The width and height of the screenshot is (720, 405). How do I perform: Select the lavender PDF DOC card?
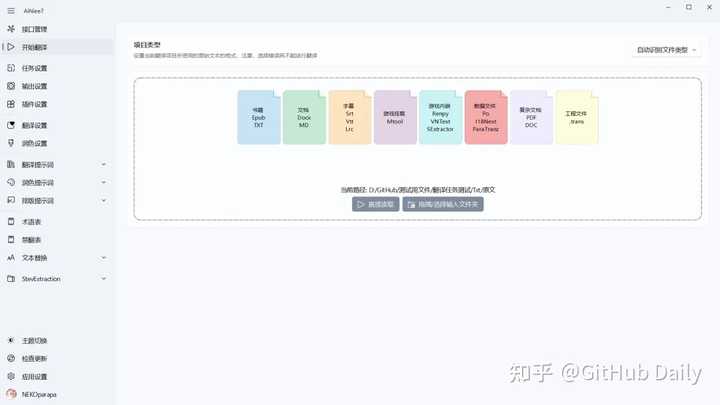[531, 118]
